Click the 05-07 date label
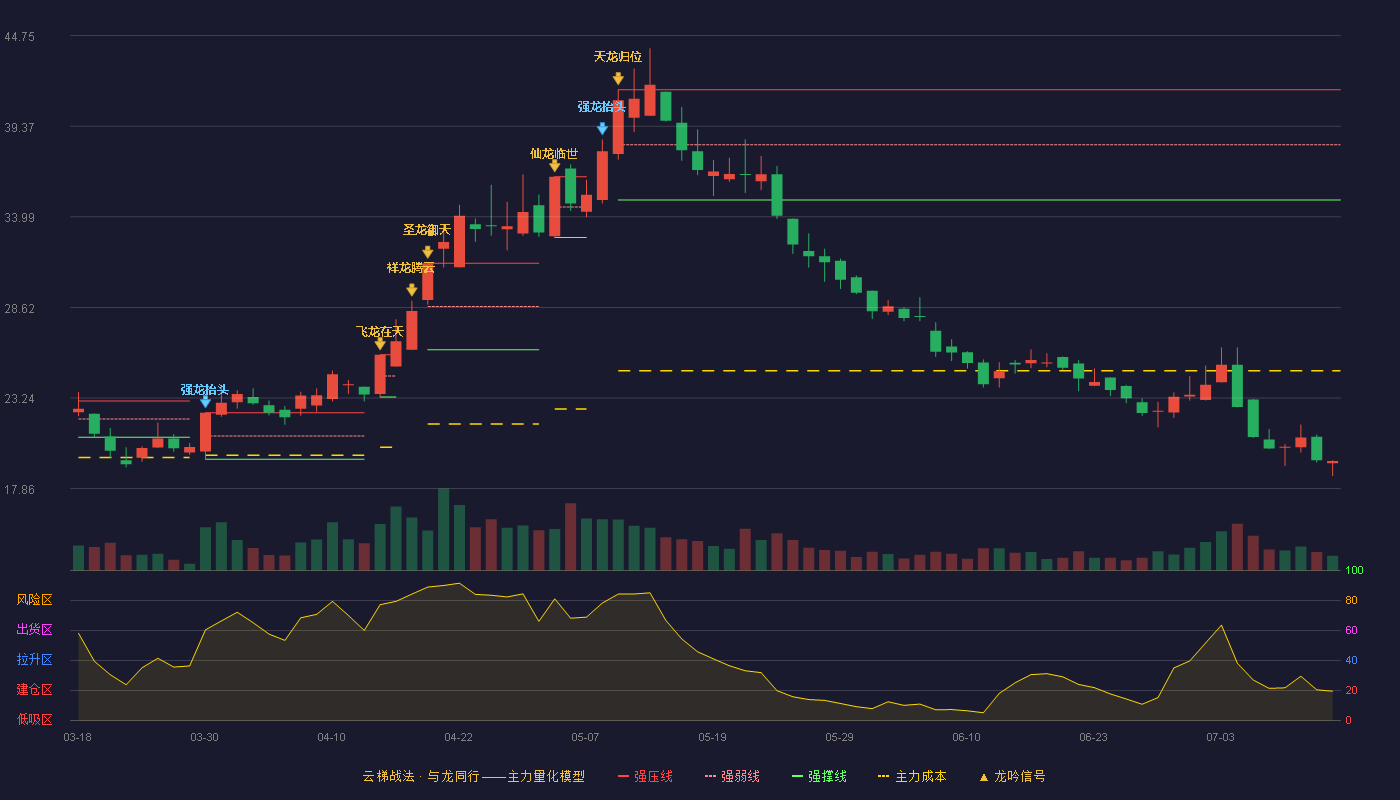 tap(585, 737)
